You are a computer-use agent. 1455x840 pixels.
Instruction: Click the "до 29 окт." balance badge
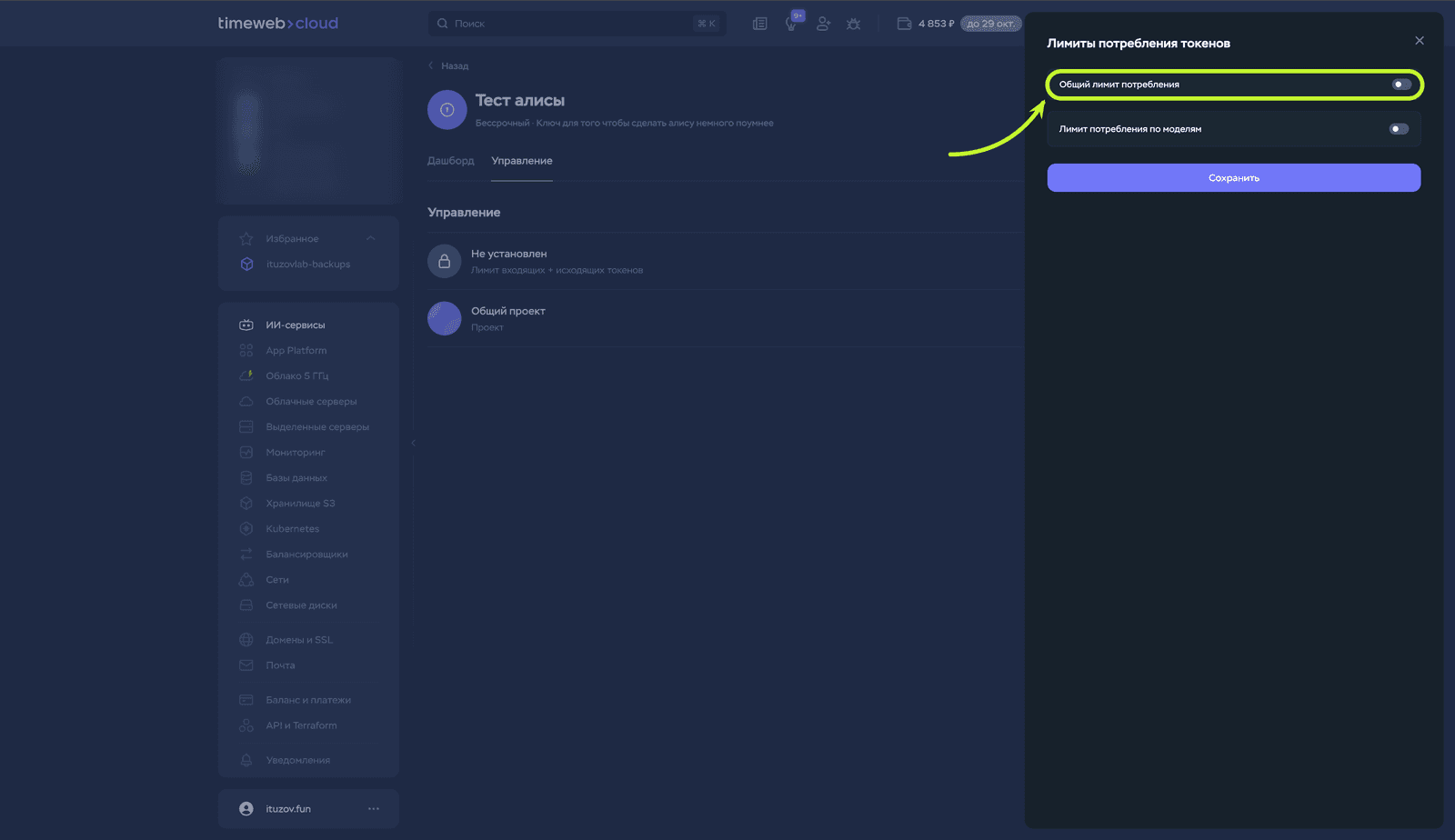[991, 24]
